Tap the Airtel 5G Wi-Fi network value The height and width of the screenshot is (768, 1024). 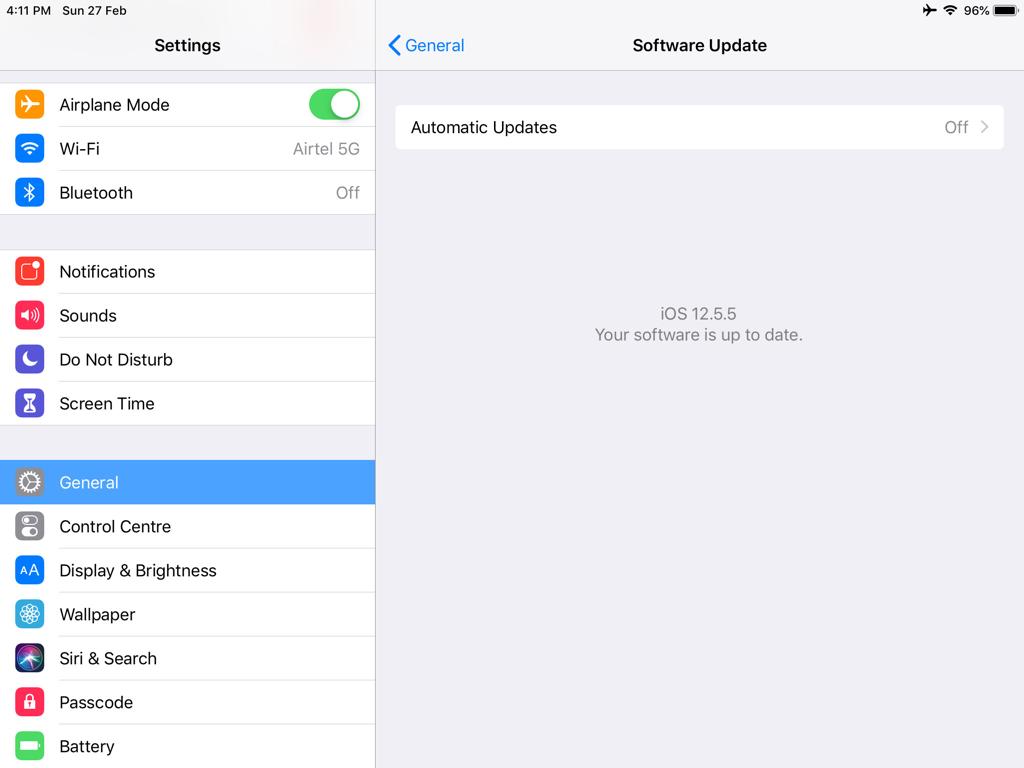[x=326, y=149]
